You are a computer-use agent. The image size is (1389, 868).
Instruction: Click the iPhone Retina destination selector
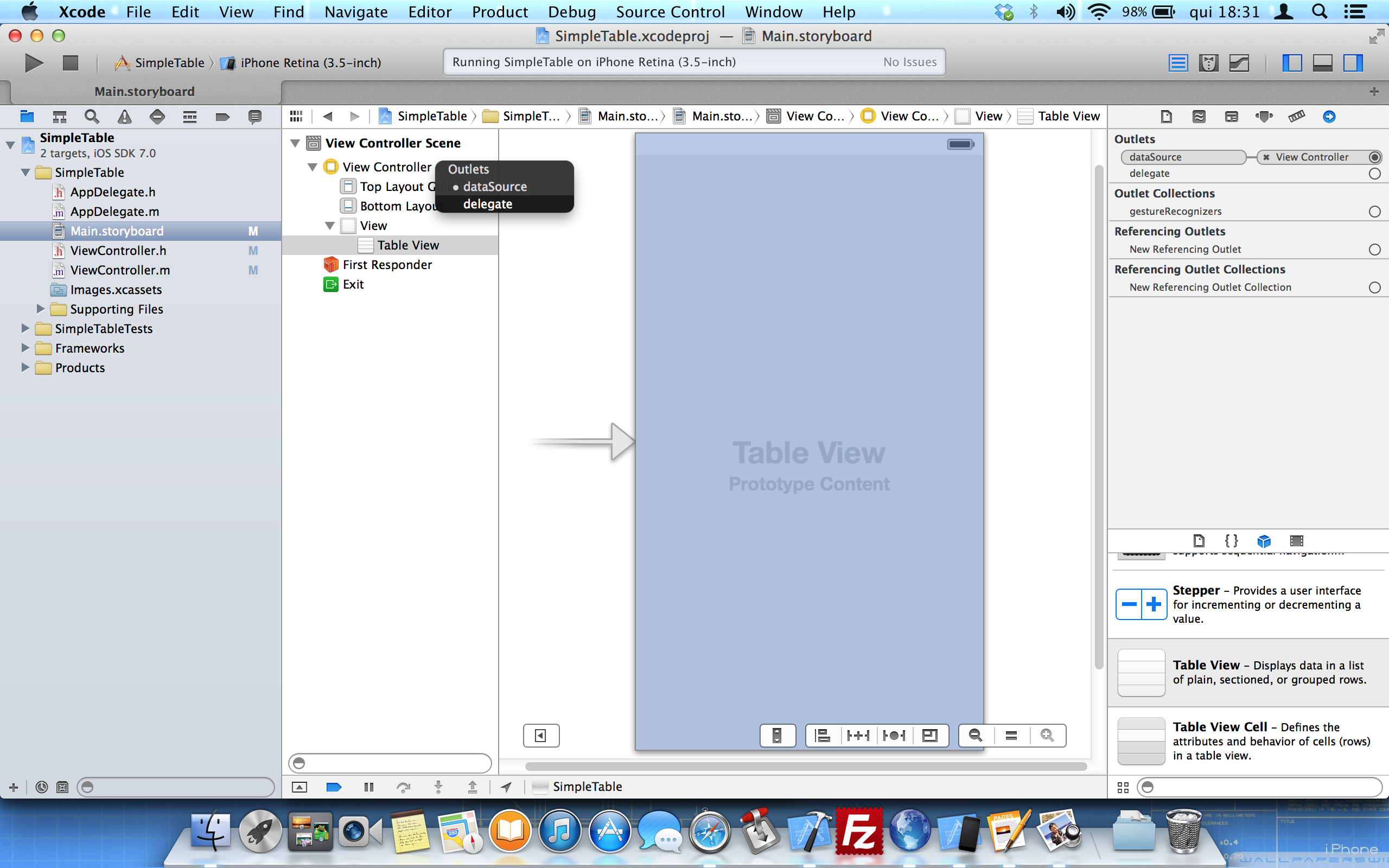301,62
